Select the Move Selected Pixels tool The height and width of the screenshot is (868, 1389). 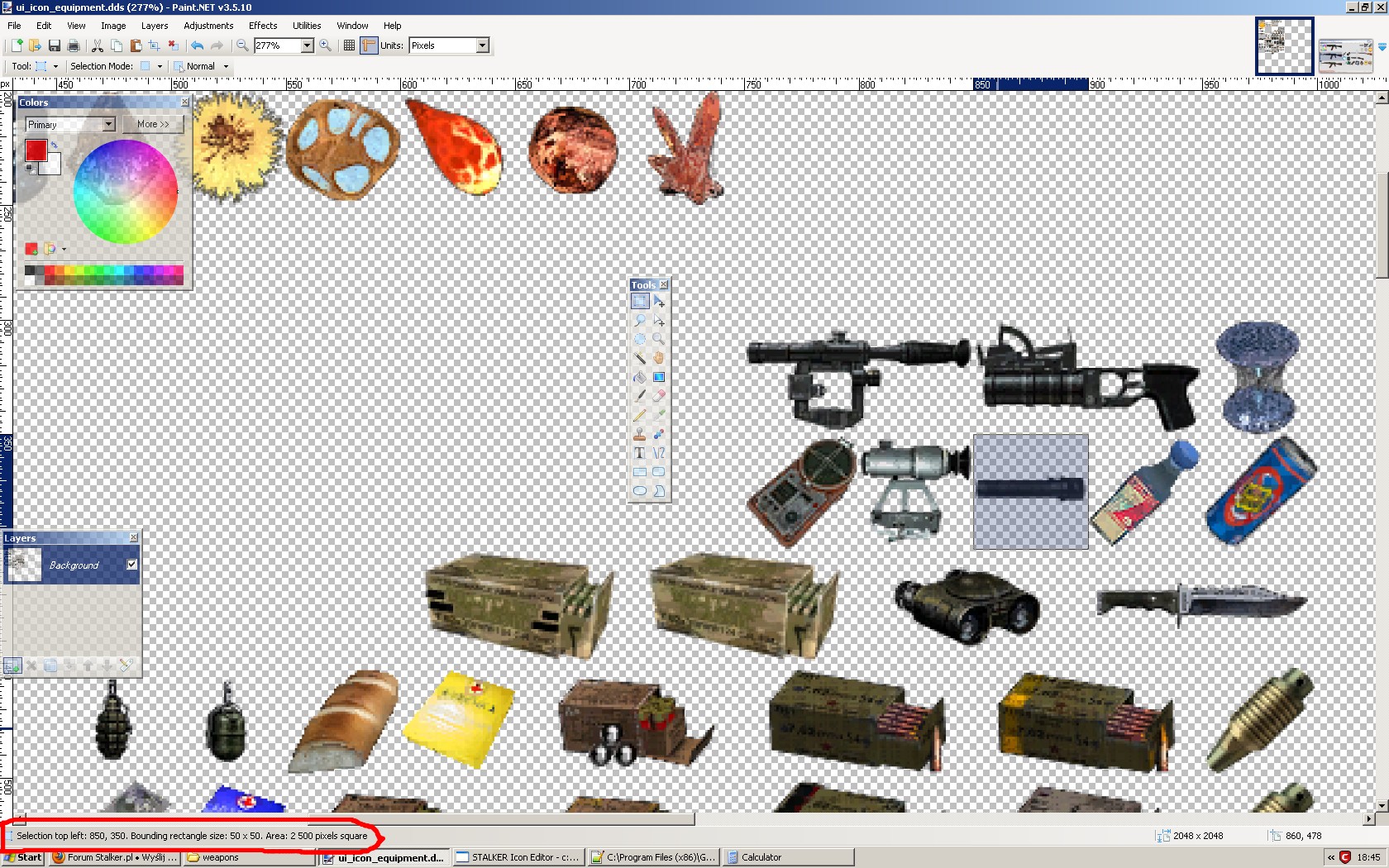(659, 302)
